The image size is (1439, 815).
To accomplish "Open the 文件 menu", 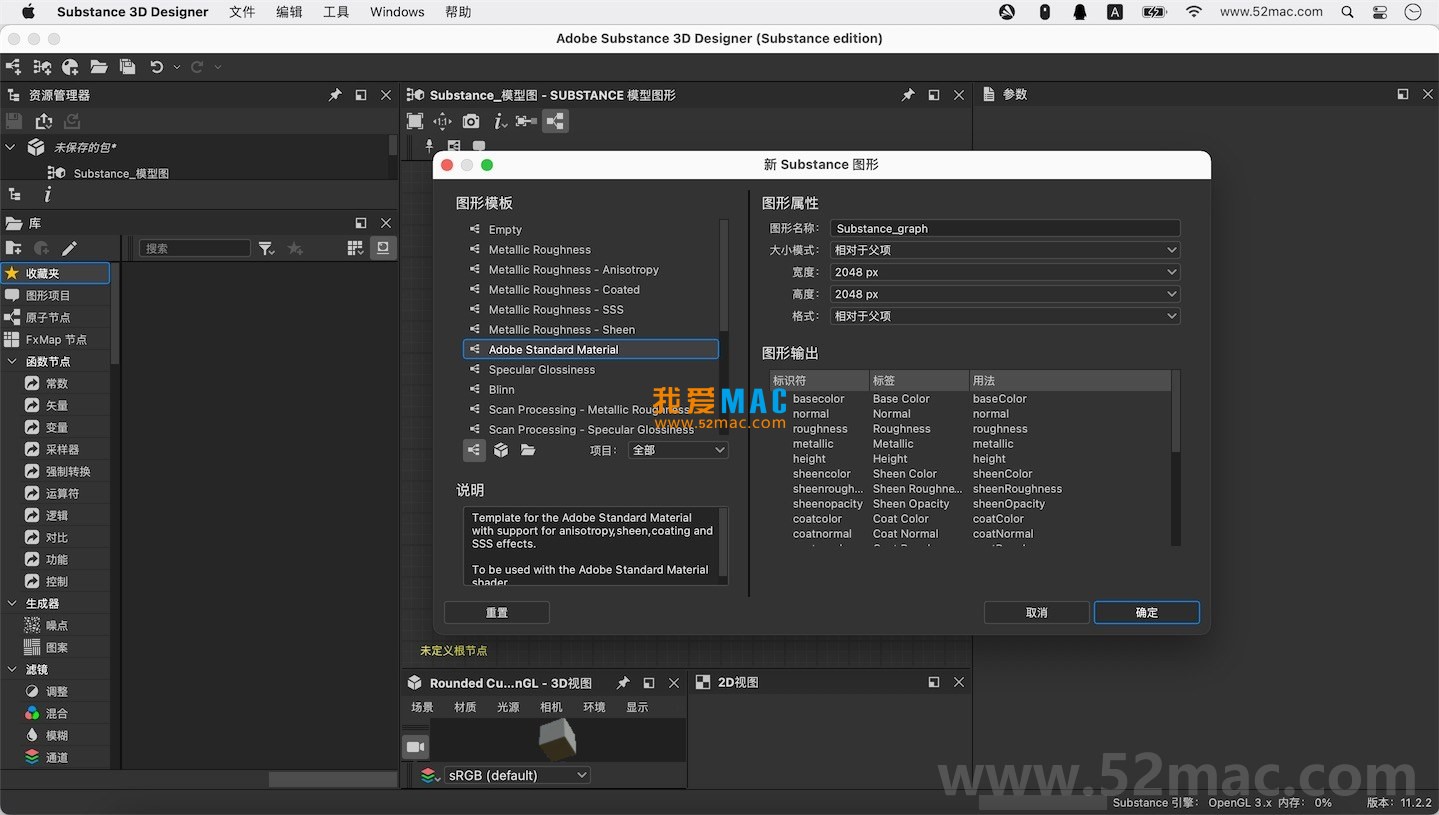I will click(x=242, y=12).
